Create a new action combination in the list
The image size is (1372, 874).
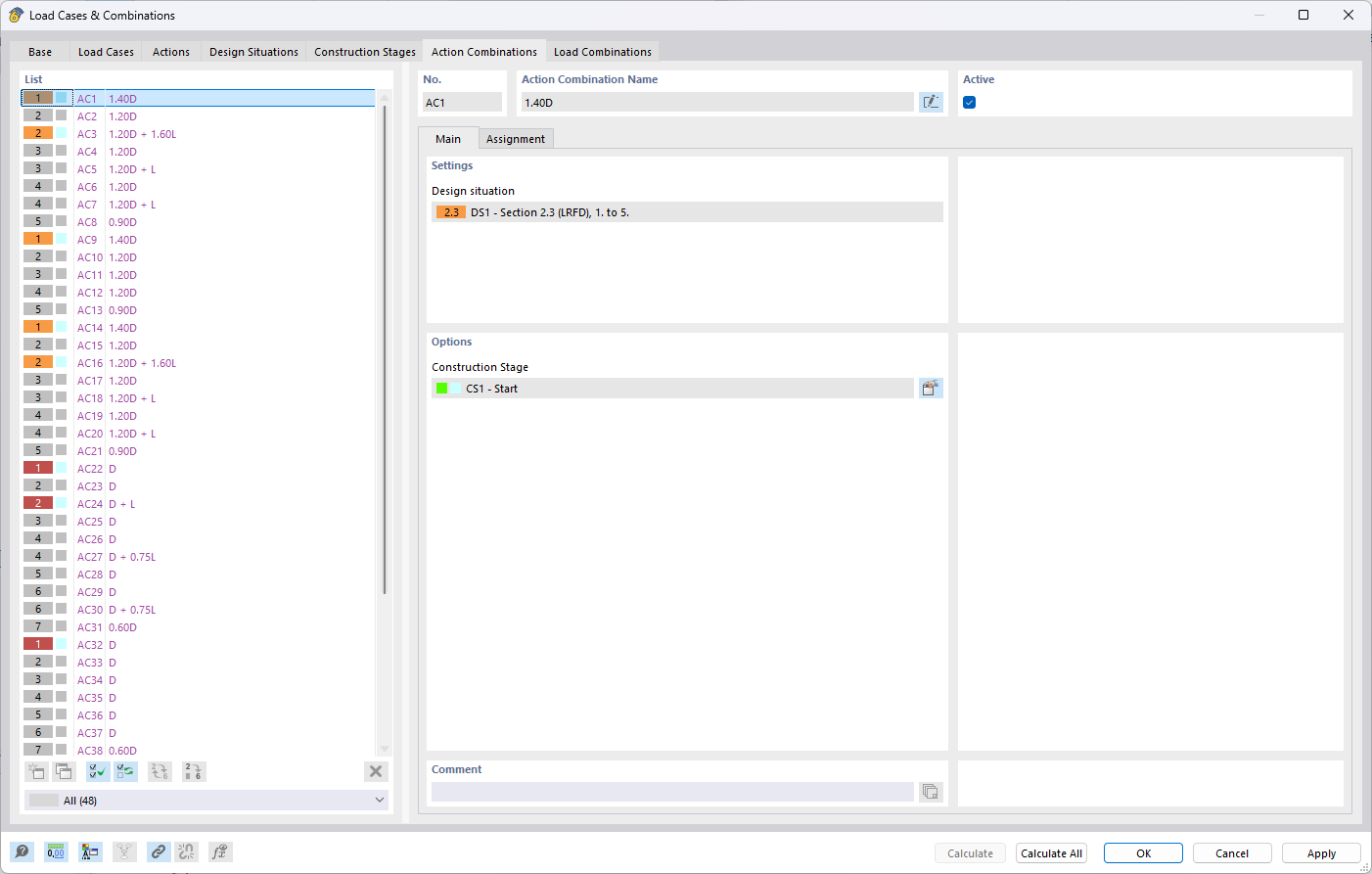pyautogui.click(x=36, y=771)
